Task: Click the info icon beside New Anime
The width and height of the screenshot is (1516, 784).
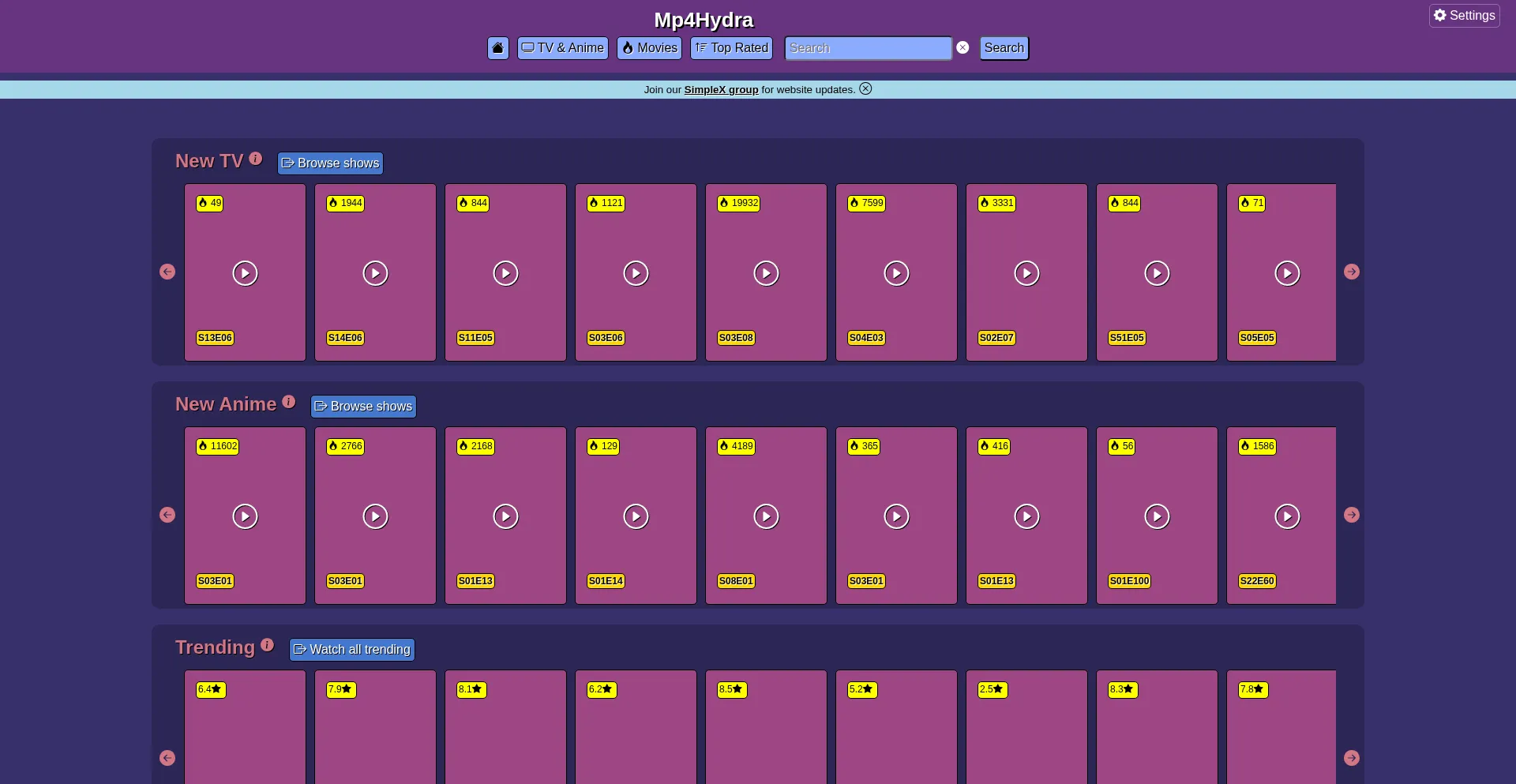Action: [289, 402]
